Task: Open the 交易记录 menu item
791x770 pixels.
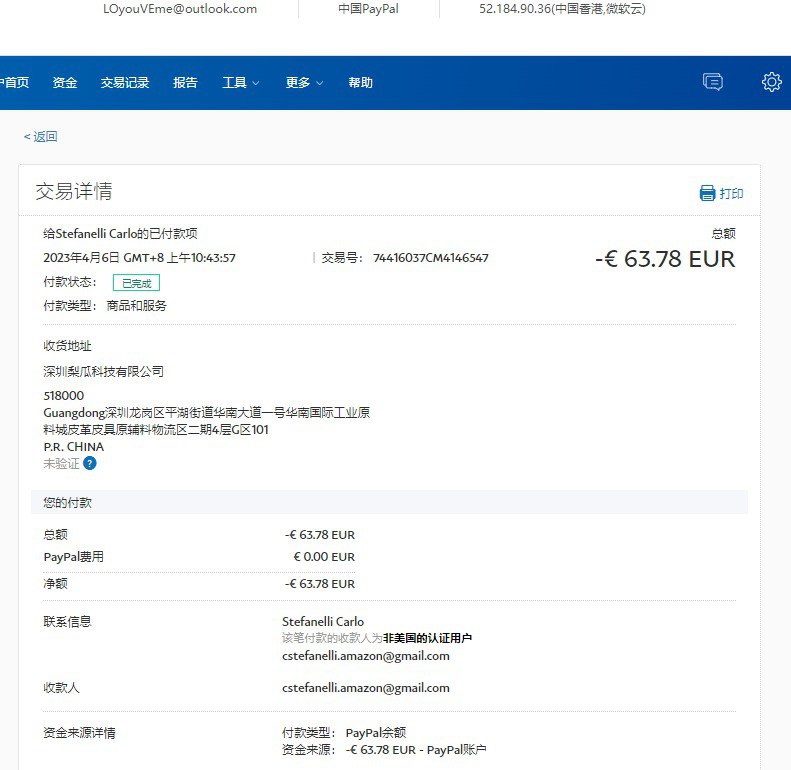Action: pyautogui.click(x=125, y=83)
